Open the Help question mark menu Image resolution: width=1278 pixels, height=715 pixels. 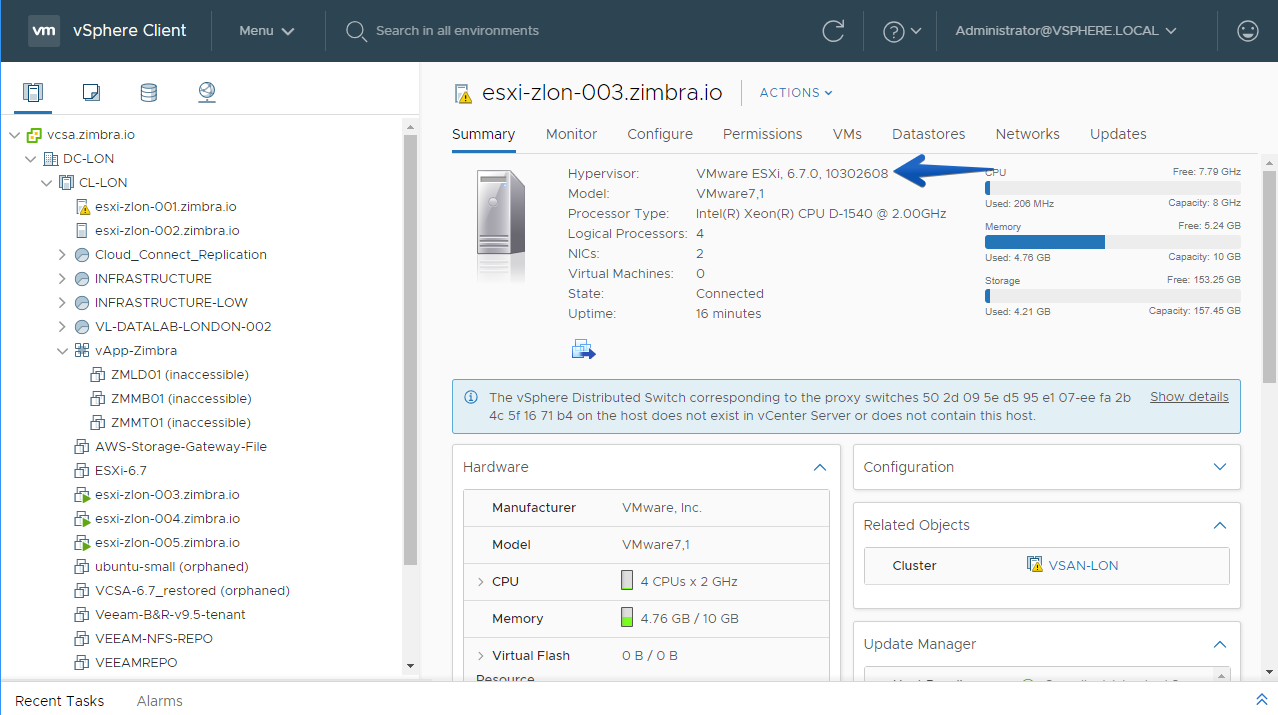click(x=901, y=31)
